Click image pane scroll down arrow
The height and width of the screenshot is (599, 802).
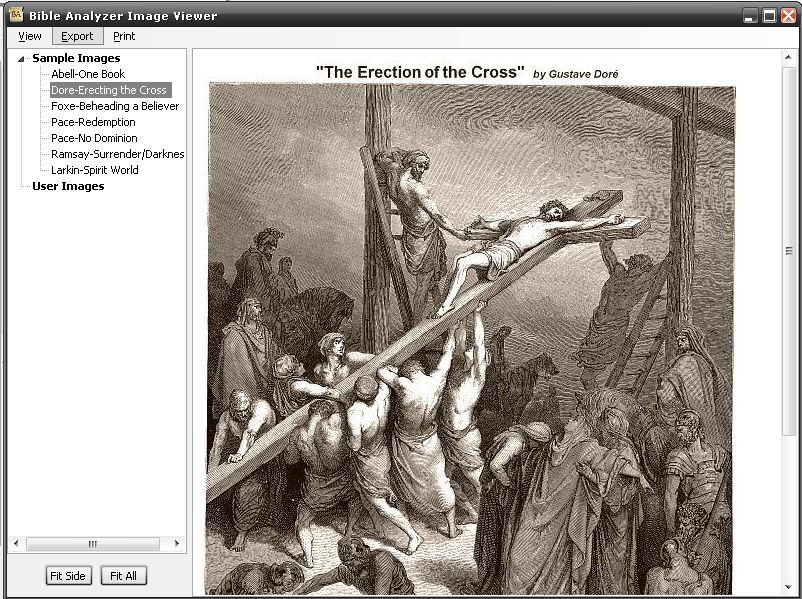pyautogui.click(x=788, y=587)
